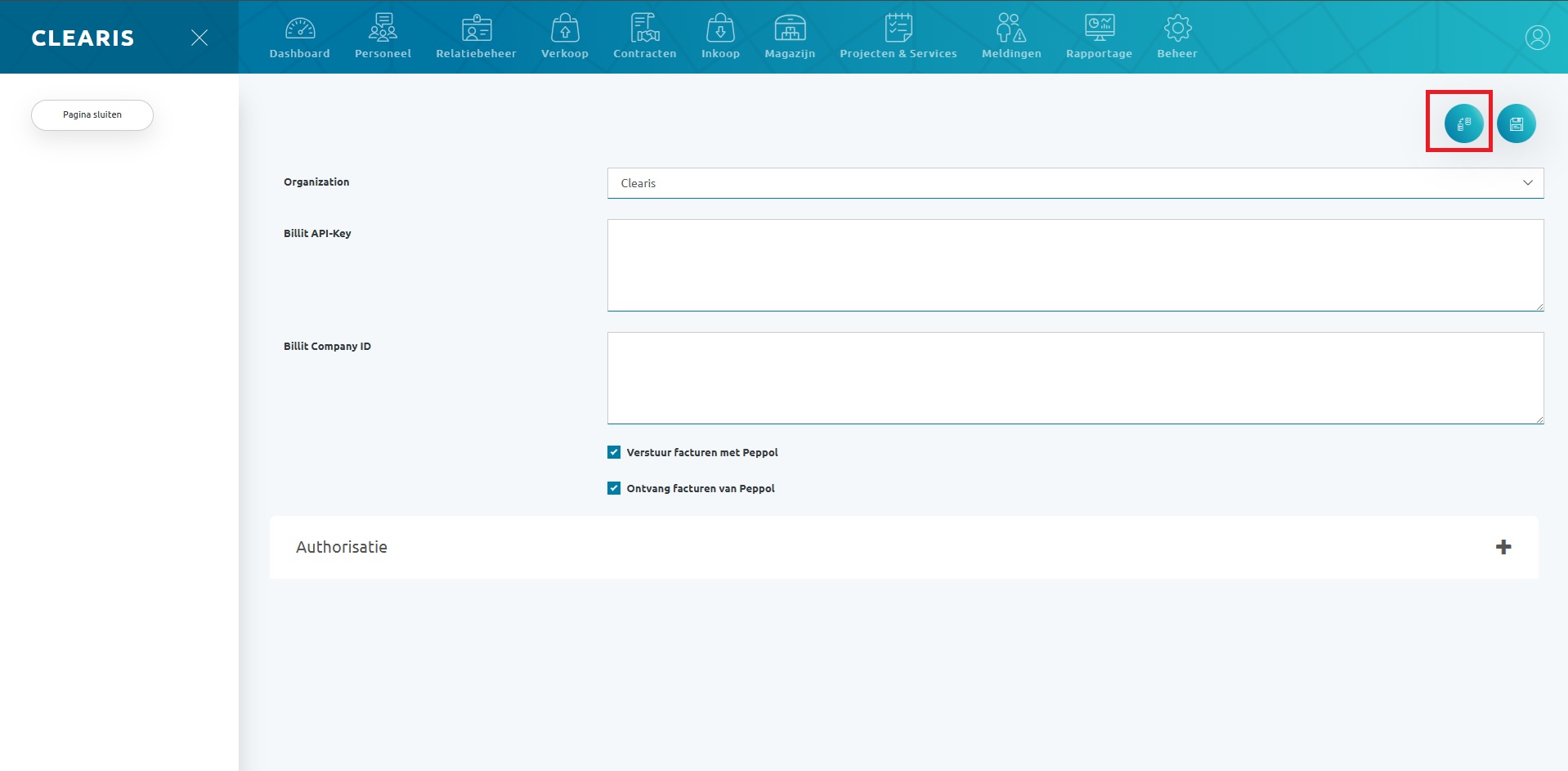The width and height of the screenshot is (1568, 771).
Task: Open Projecten & Services module
Action: (898, 37)
